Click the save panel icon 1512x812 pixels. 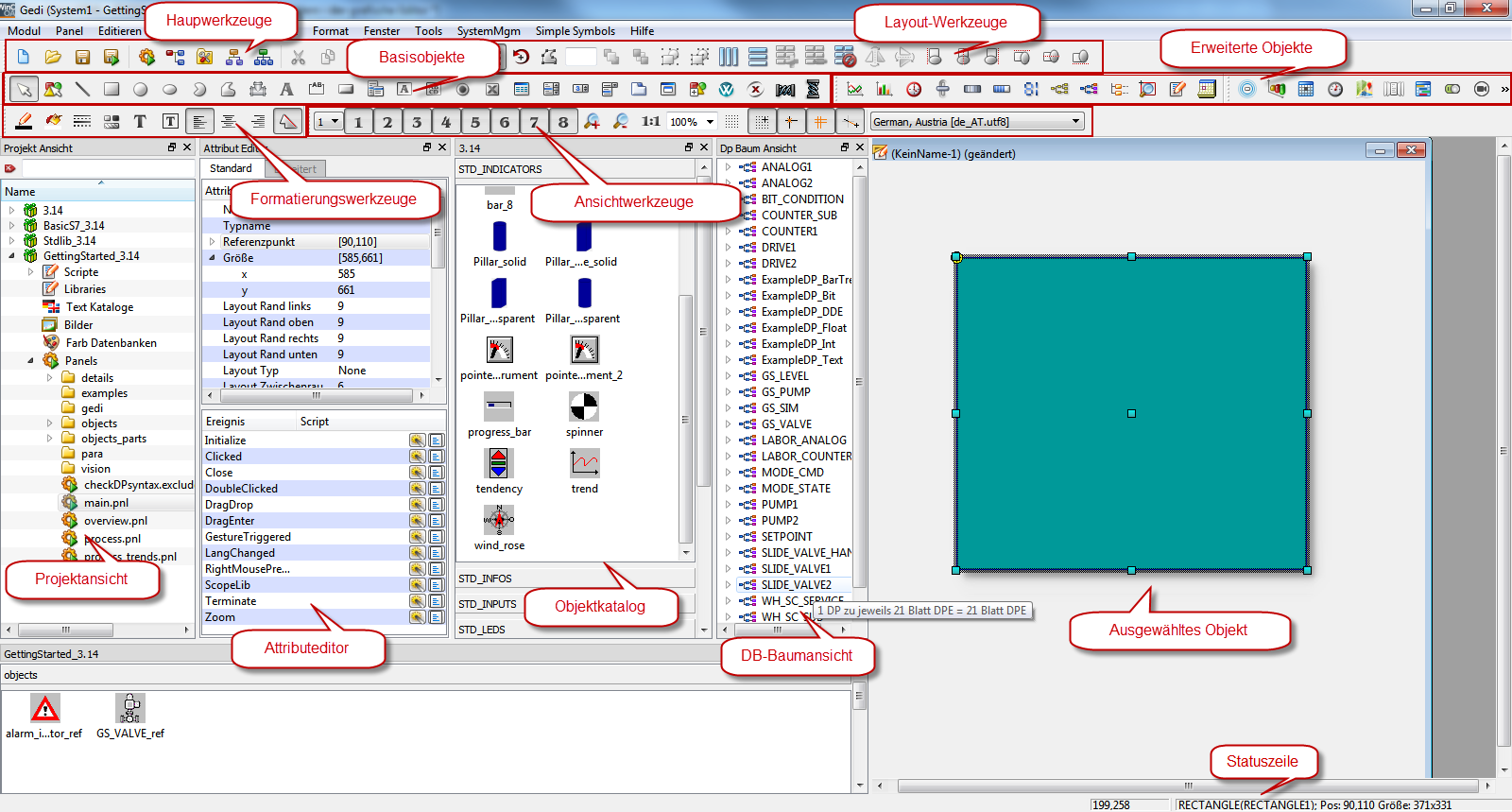coord(82,57)
